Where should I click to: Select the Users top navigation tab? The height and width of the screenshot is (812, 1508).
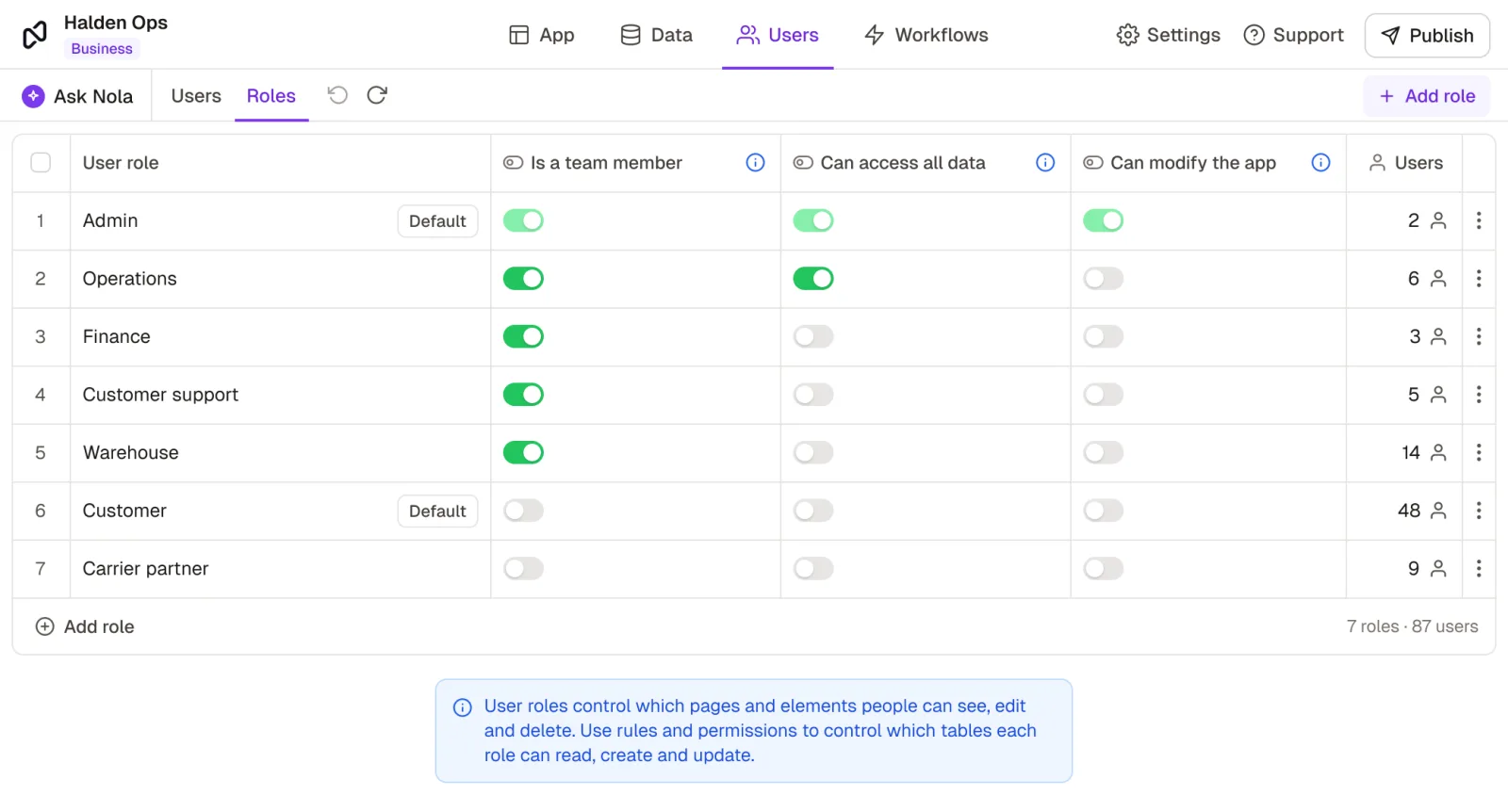778,35
